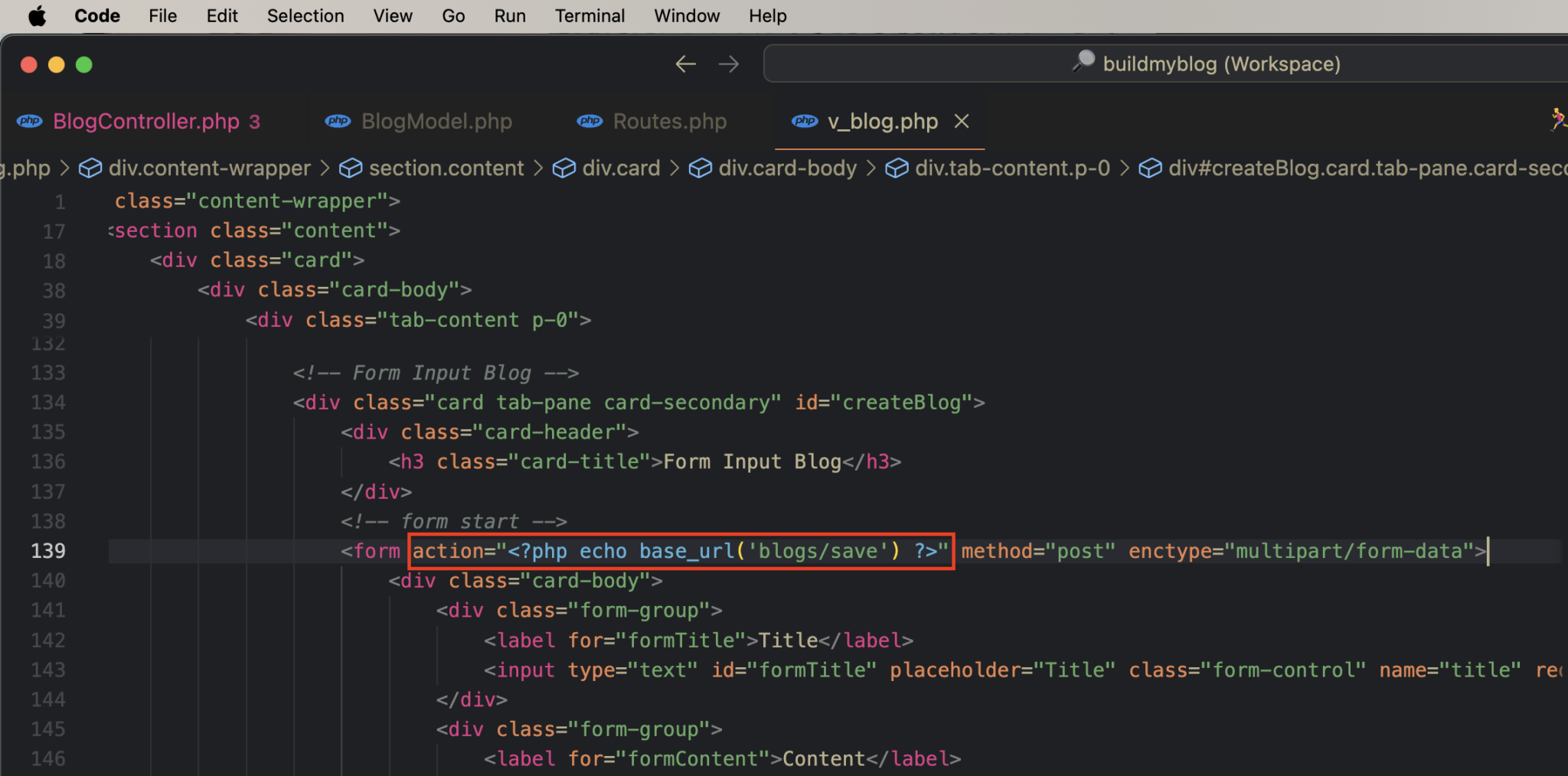Open the Selection menu

(305, 16)
